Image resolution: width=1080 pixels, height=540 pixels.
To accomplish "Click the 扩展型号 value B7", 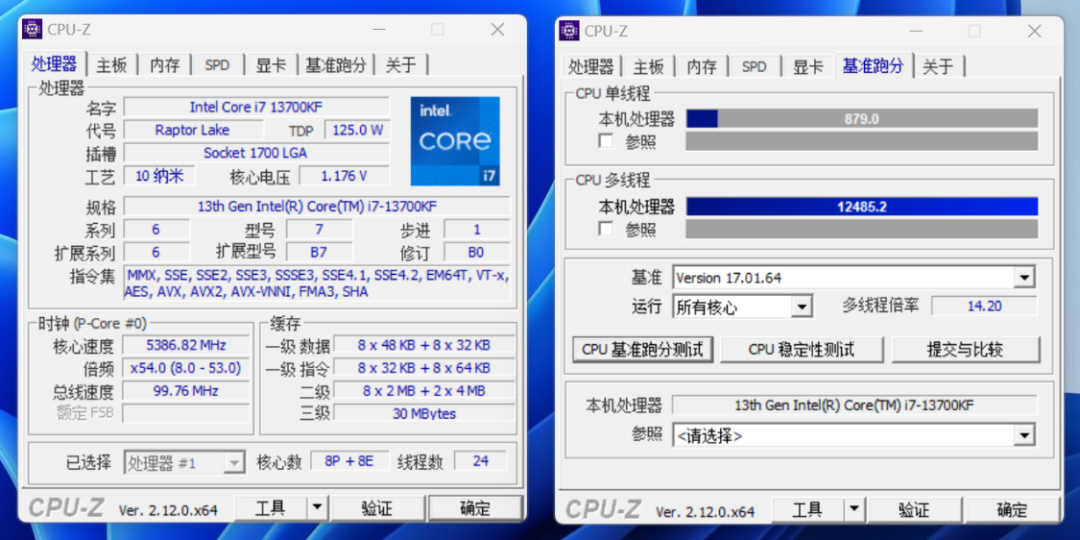I will (x=319, y=252).
